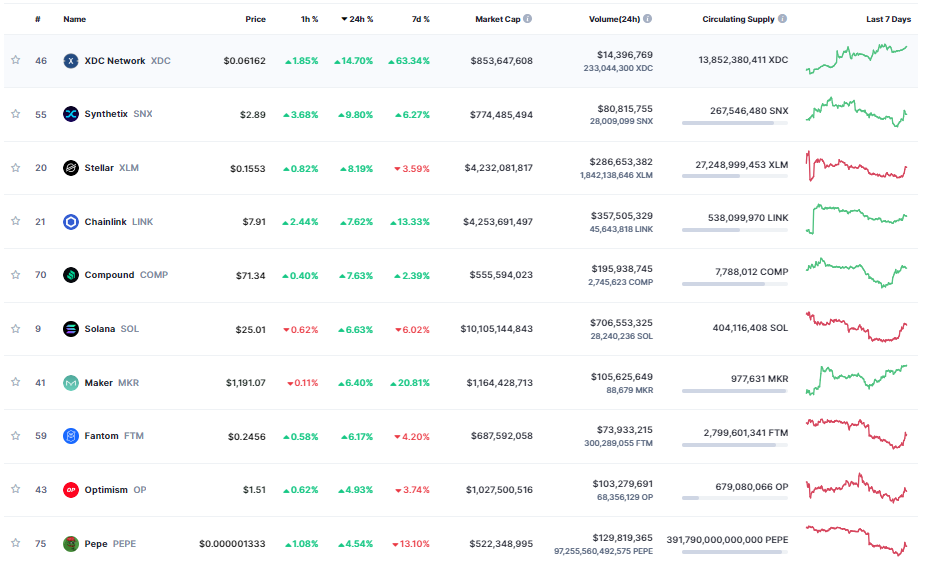The height and width of the screenshot is (565, 933).
Task: Click Solana volume $706,553,325
Action: click(x=621, y=323)
